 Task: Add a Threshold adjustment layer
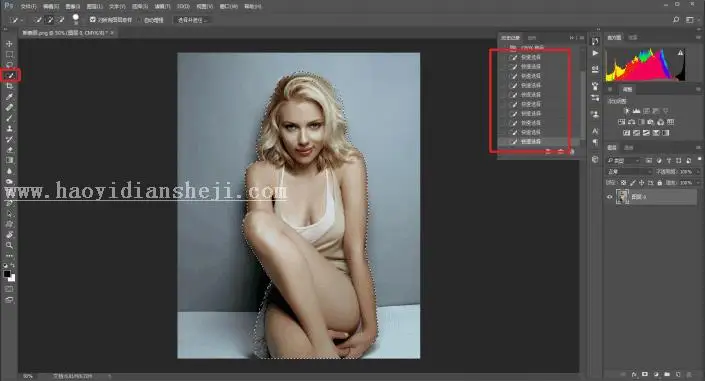(646, 133)
